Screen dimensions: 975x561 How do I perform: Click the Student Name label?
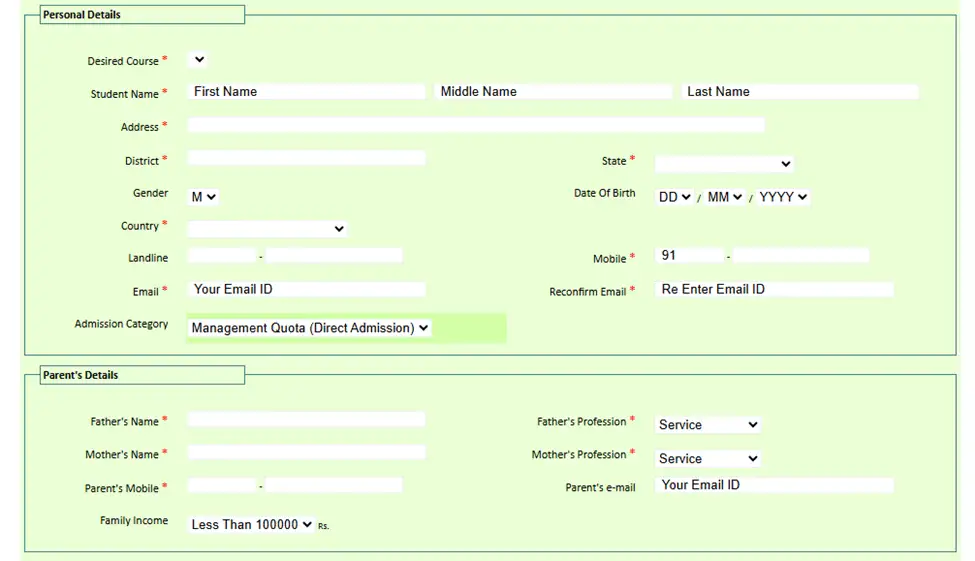pyautogui.click(x=124, y=94)
